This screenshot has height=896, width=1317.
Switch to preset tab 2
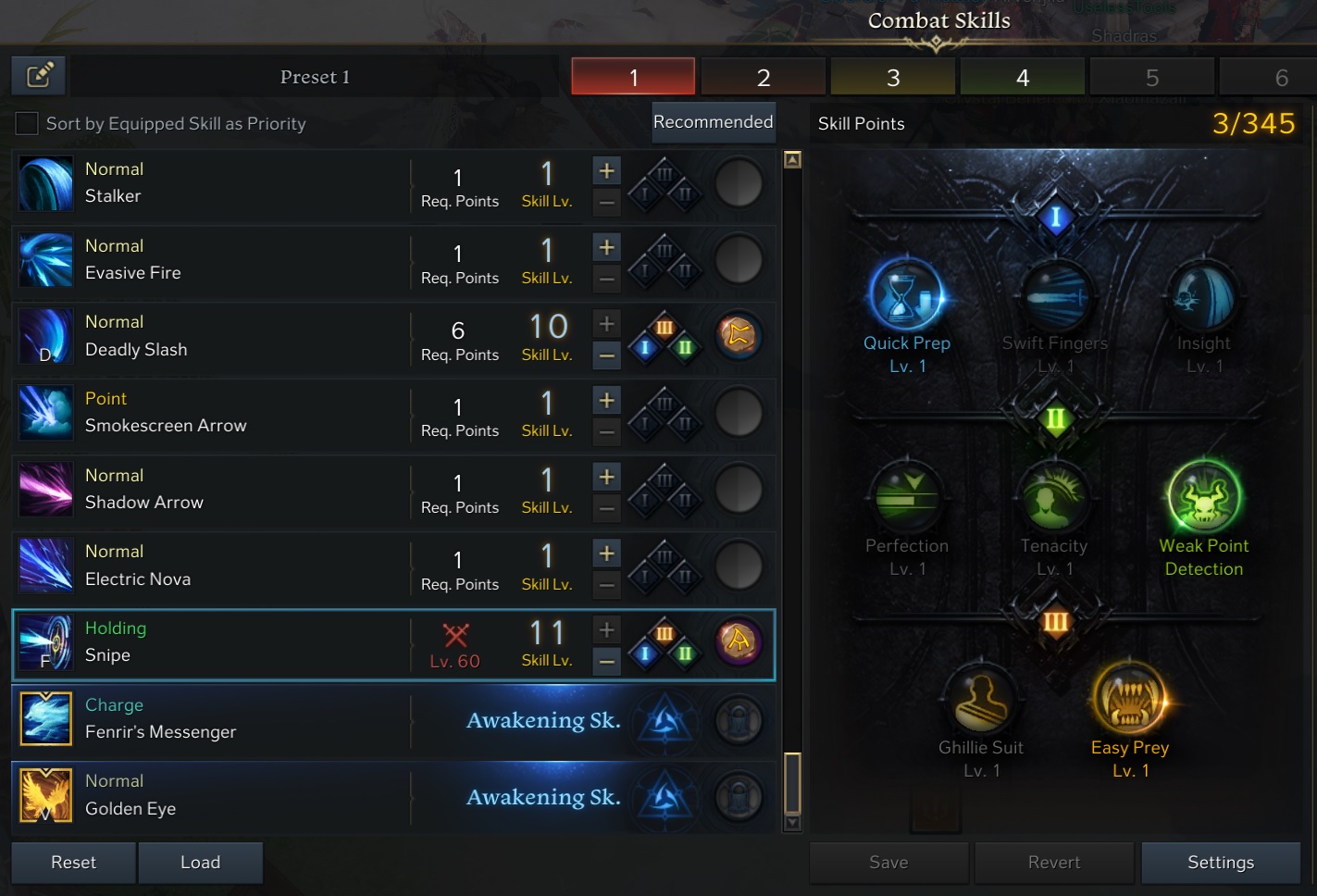pos(764,77)
